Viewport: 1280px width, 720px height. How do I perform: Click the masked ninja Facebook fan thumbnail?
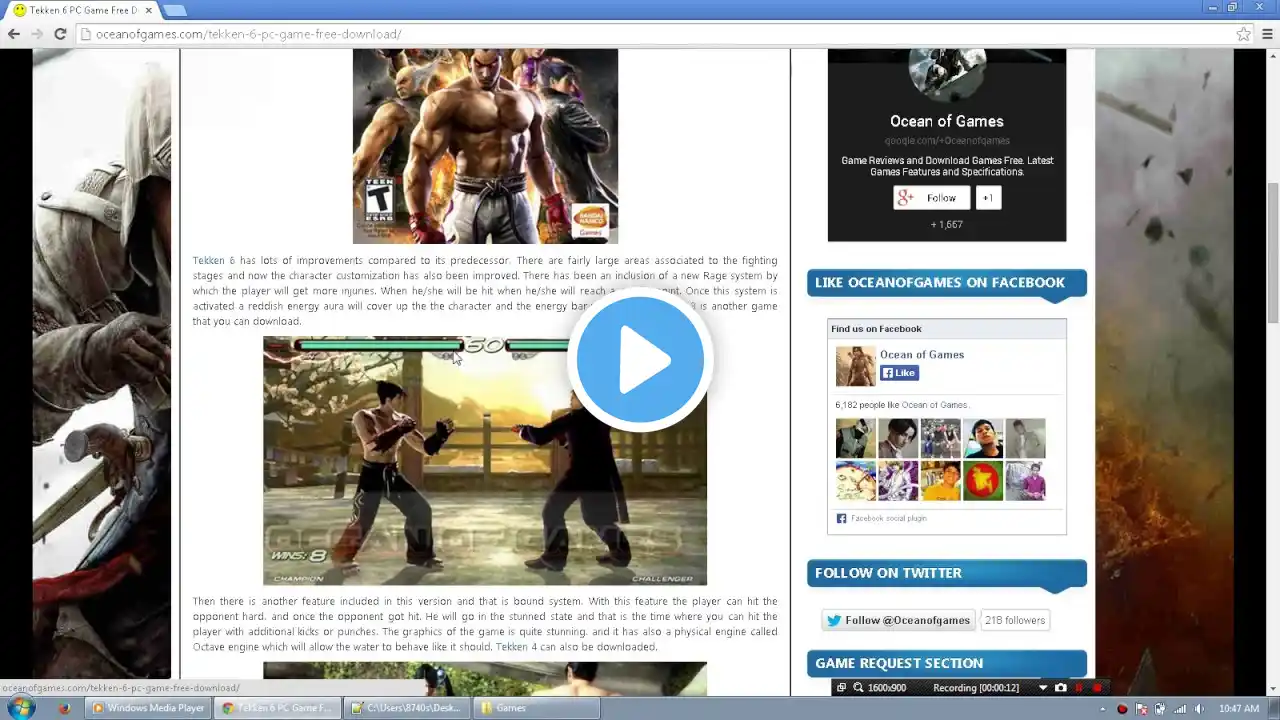click(x=855, y=439)
